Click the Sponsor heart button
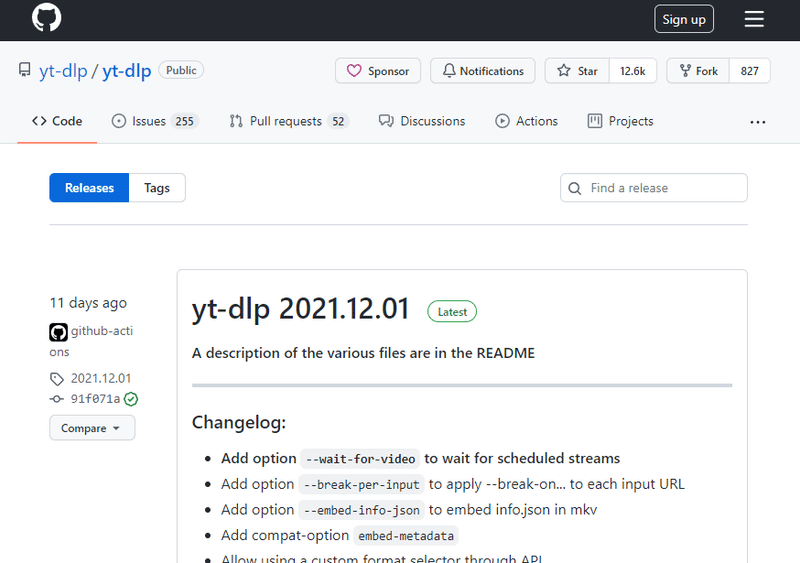Image resolution: width=800 pixels, height=563 pixels. click(x=378, y=71)
